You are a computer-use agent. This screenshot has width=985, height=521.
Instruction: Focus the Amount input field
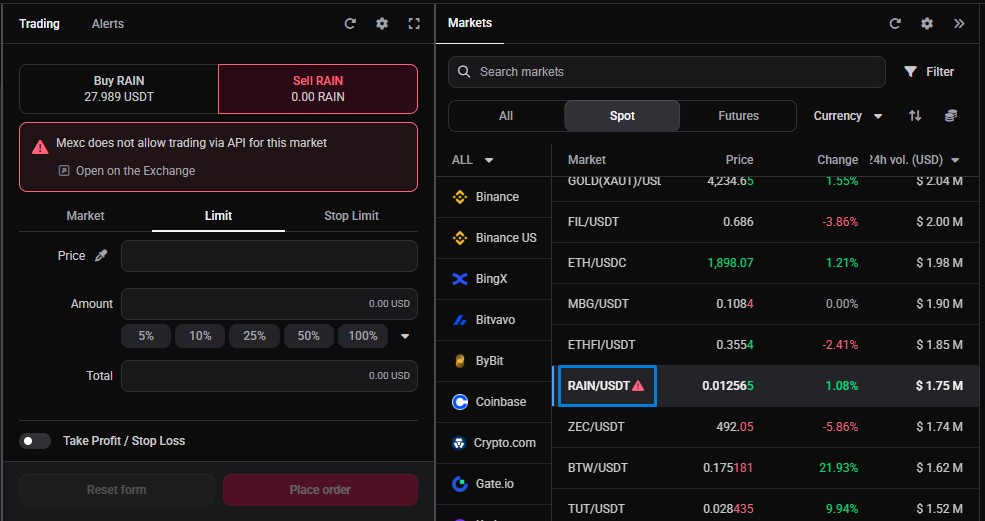pos(269,304)
